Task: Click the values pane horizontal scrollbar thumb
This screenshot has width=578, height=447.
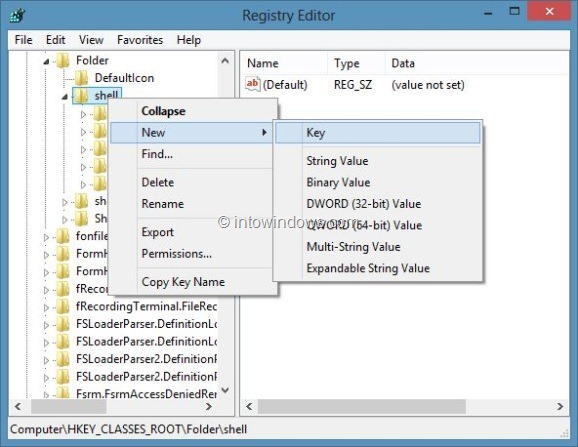Action: tap(362, 406)
